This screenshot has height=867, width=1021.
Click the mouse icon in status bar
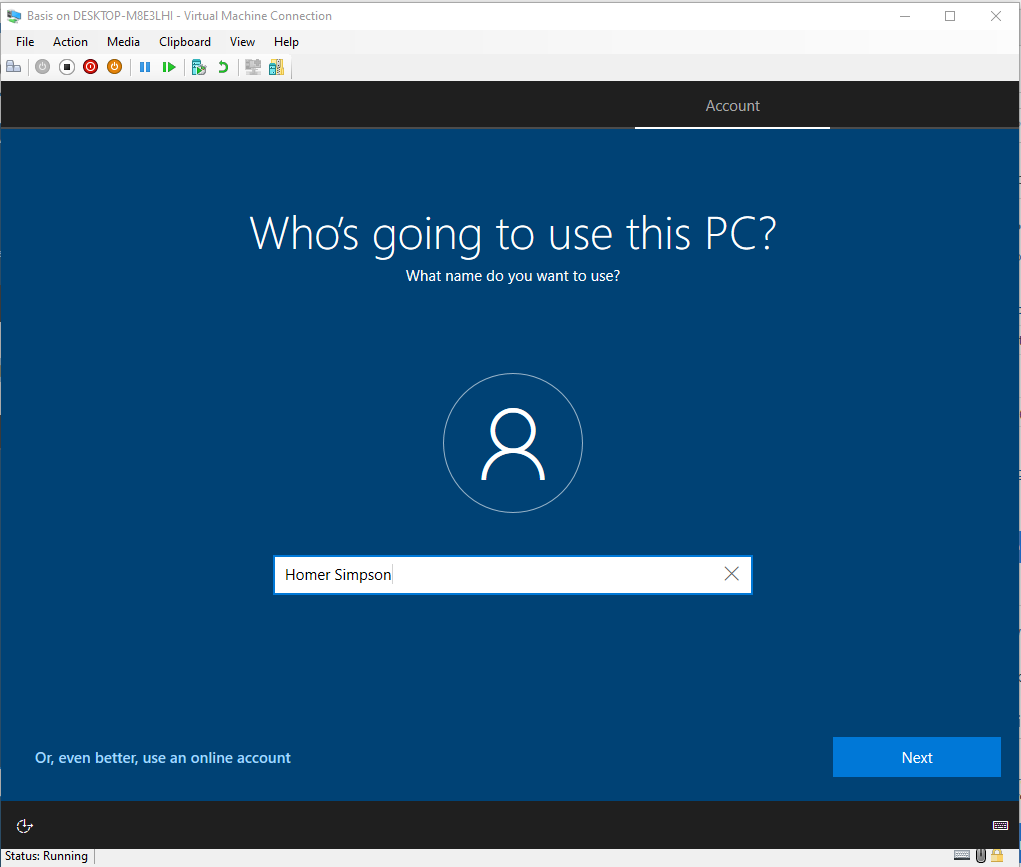coord(981,855)
